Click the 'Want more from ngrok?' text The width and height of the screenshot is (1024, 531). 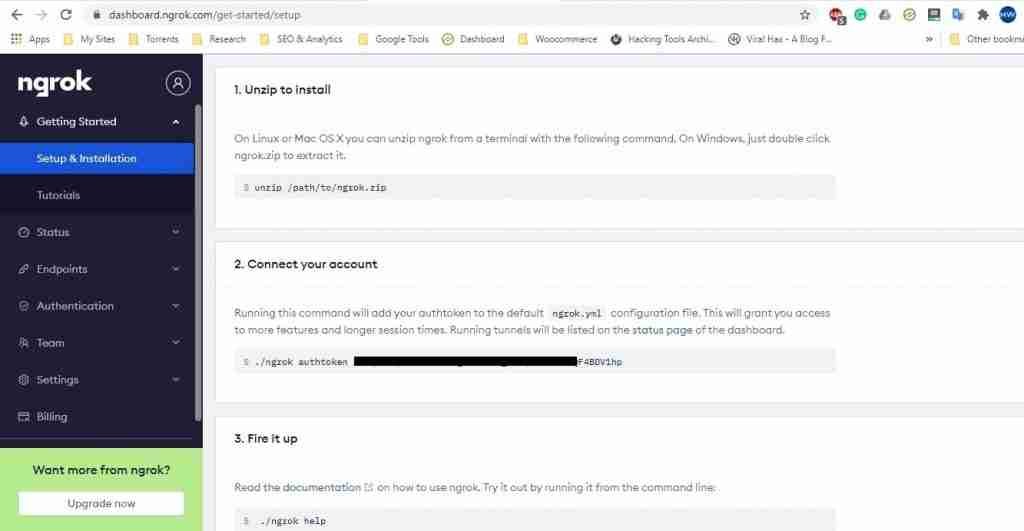(101, 470)
